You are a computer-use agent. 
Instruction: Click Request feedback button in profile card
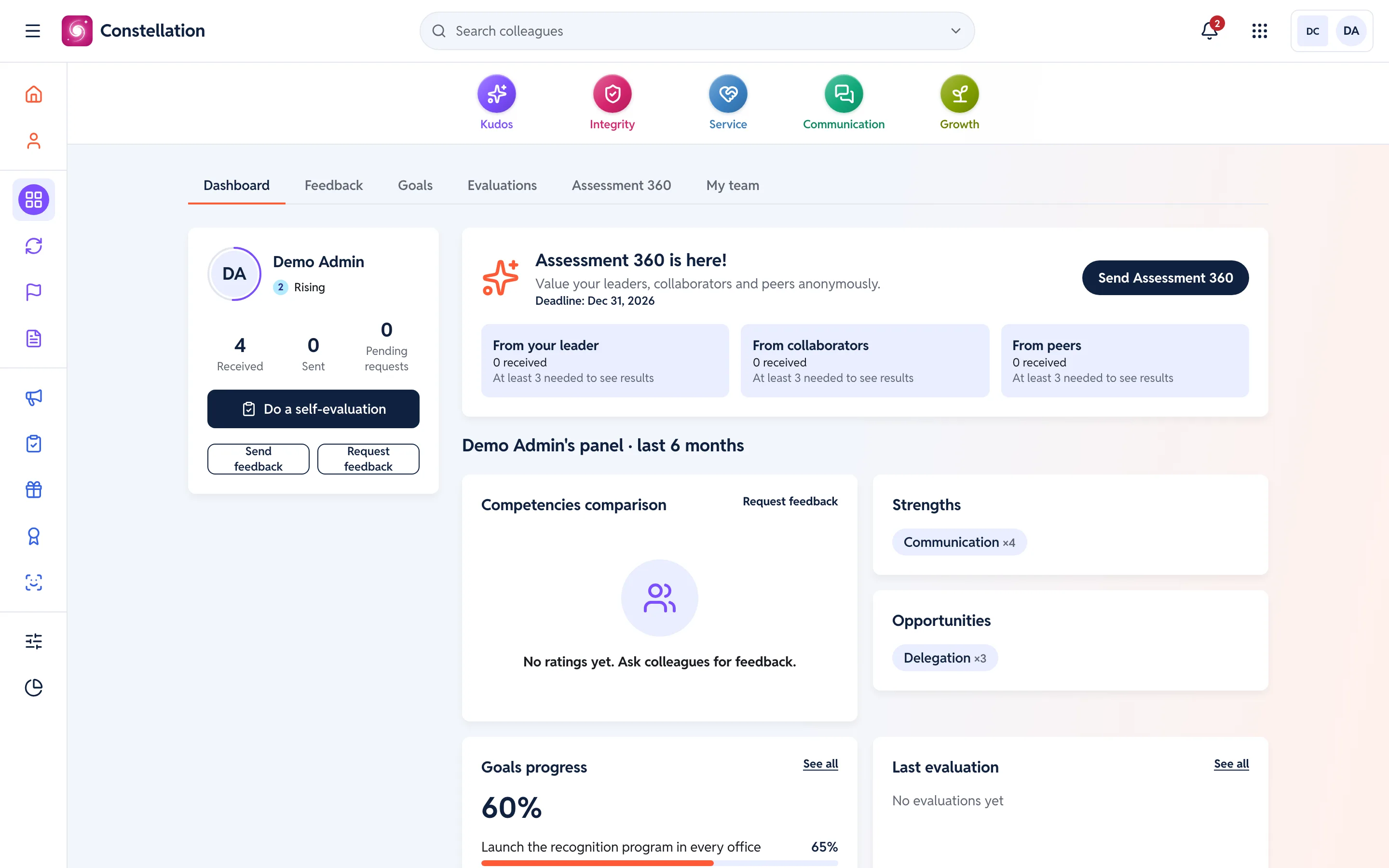pyautogui.click(x=368, y=459)
